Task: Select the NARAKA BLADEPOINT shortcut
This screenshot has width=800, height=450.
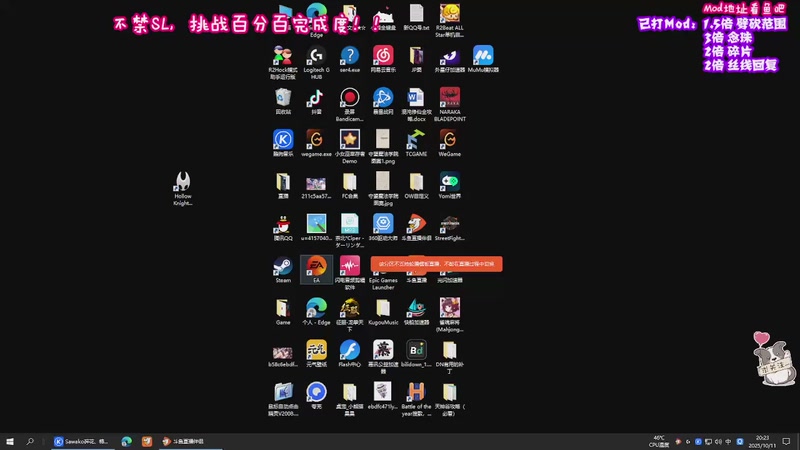Action: pos(449,104)
